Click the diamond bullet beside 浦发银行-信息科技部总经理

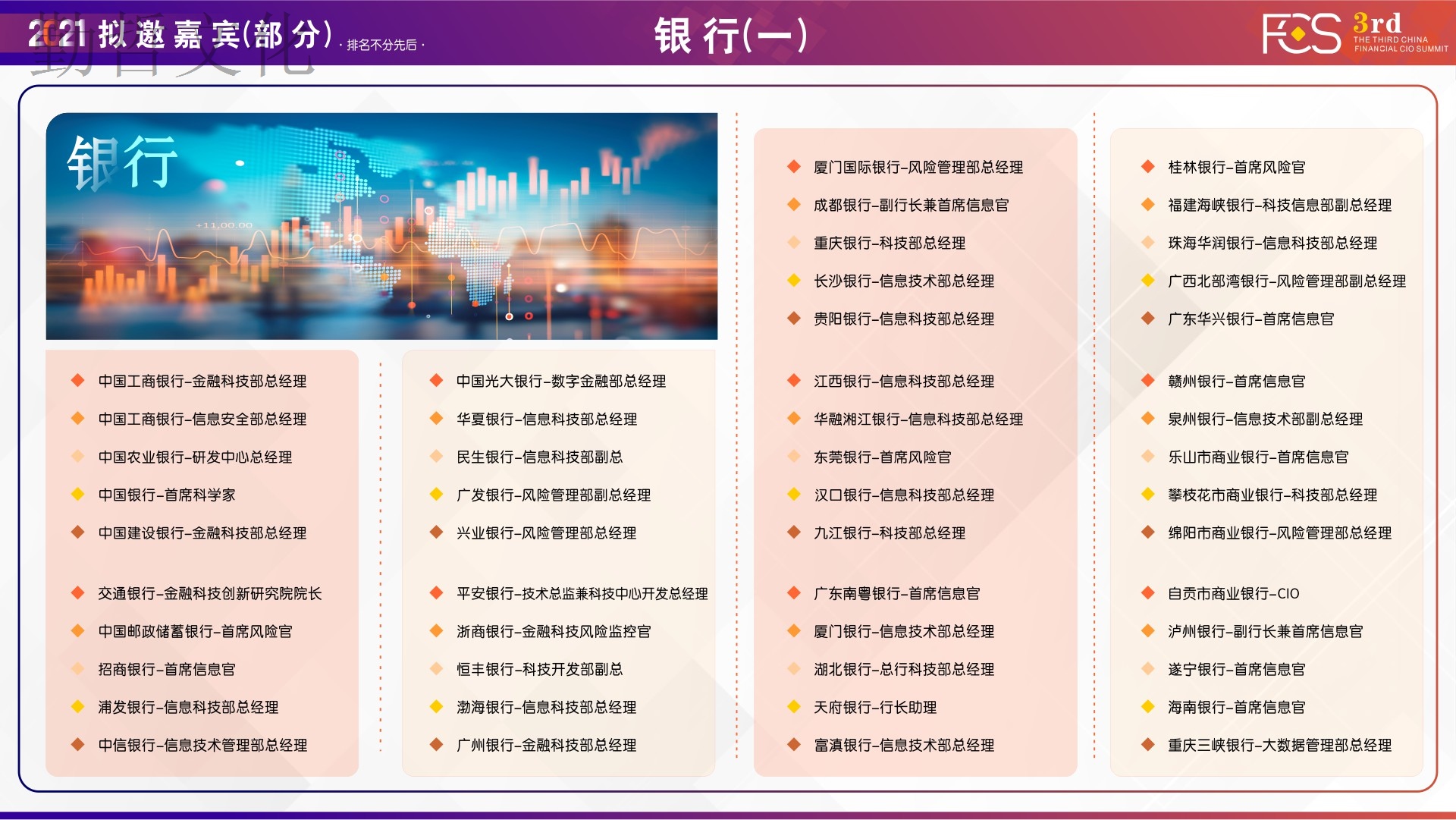[x=77, y=706]
